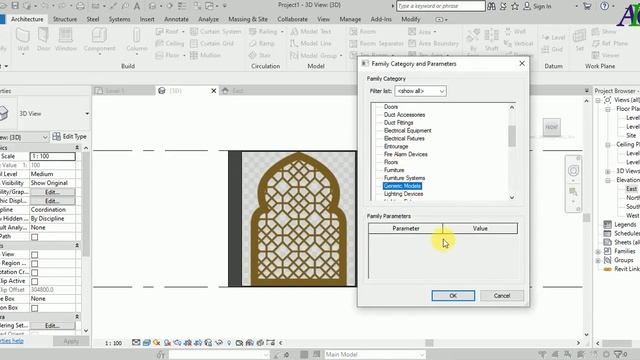Select the Column tool
The width and height of the screenshot is (640, 360).
pos(137,40)
